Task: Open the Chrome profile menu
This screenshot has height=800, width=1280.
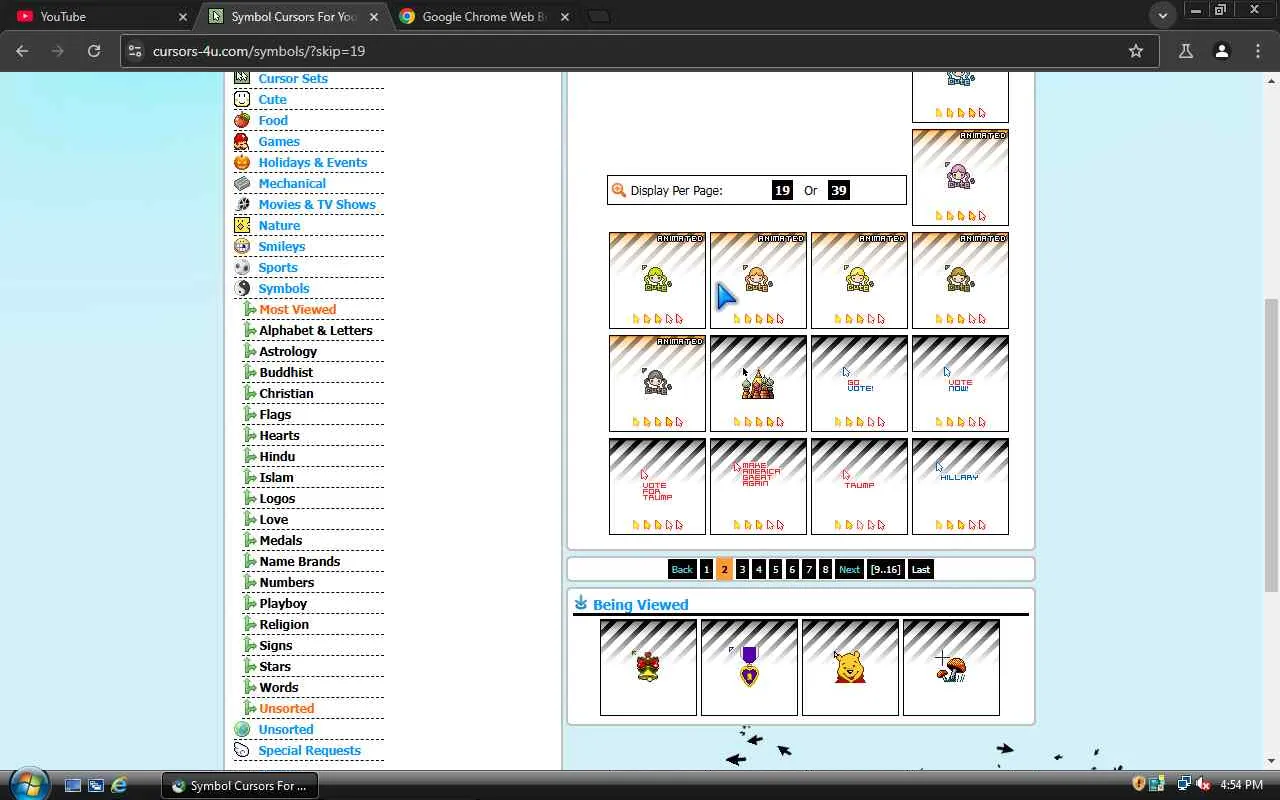Action: (x=1221, y=51)
